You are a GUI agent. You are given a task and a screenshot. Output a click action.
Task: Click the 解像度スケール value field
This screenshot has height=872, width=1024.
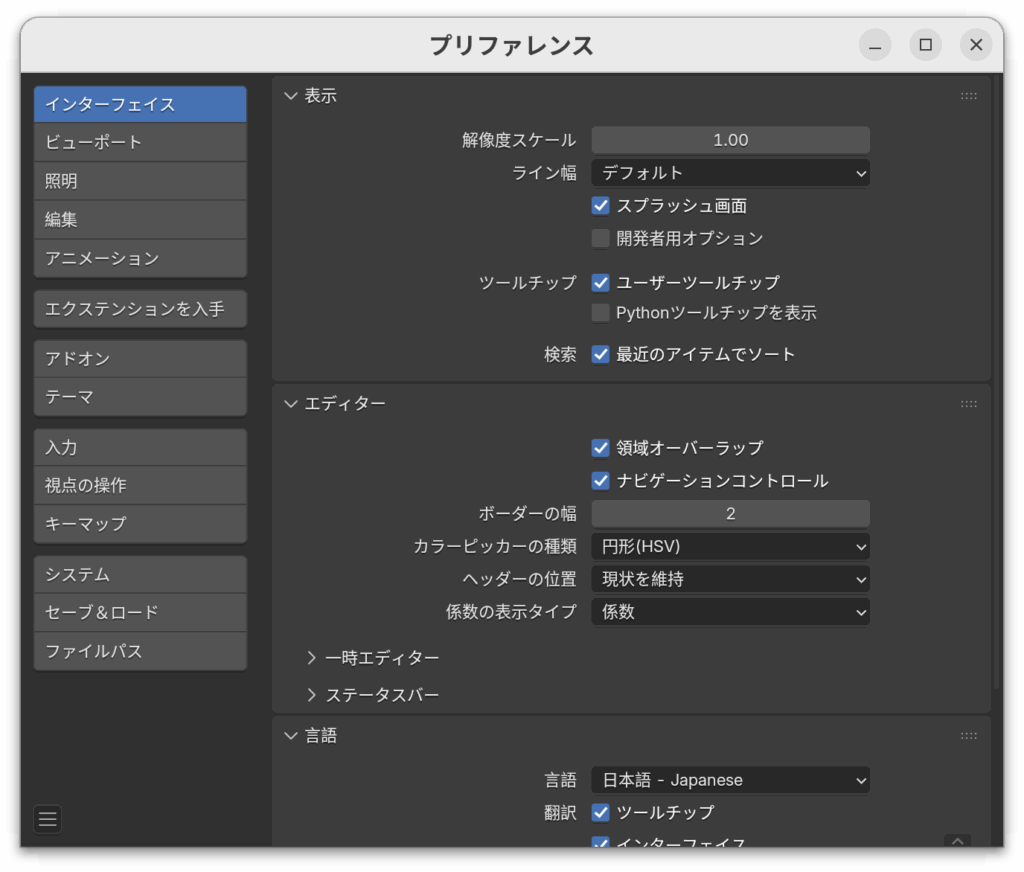(x=730, y=140)
